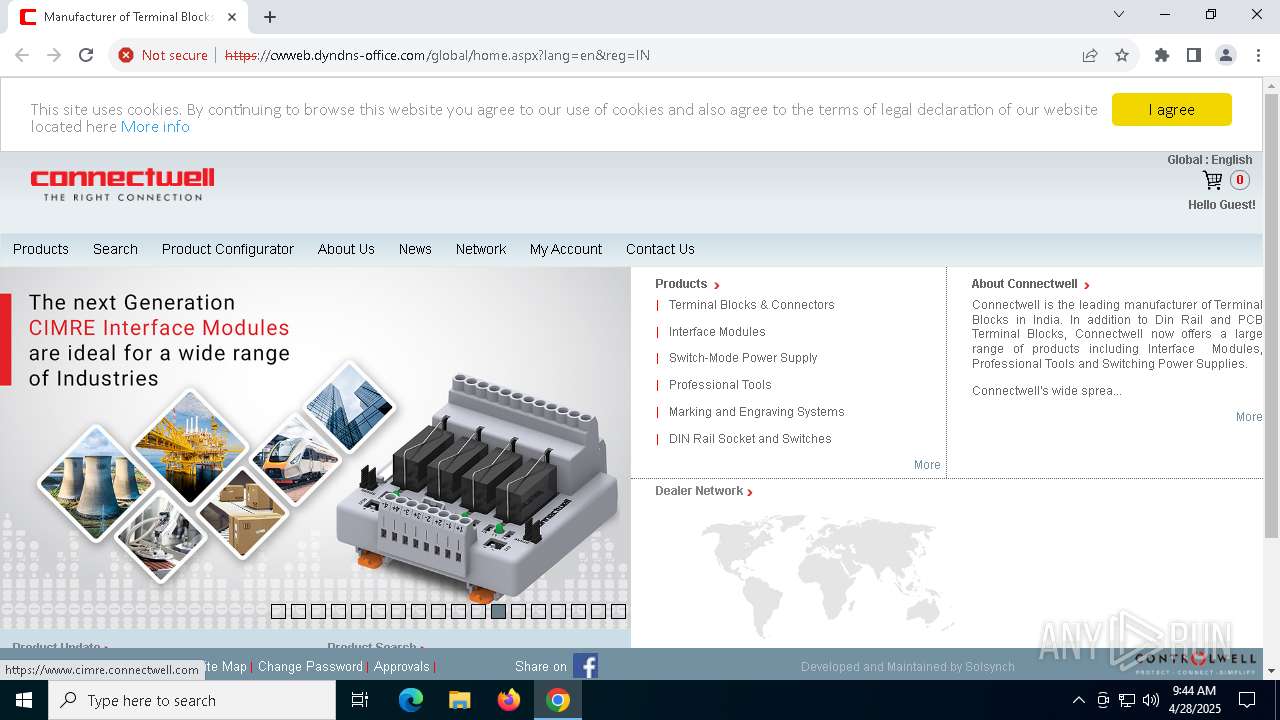Image resolution: width=1280 pixels, height=720 pixels.
Task: Click the Connectwell logo
Action: coord(122,184)
